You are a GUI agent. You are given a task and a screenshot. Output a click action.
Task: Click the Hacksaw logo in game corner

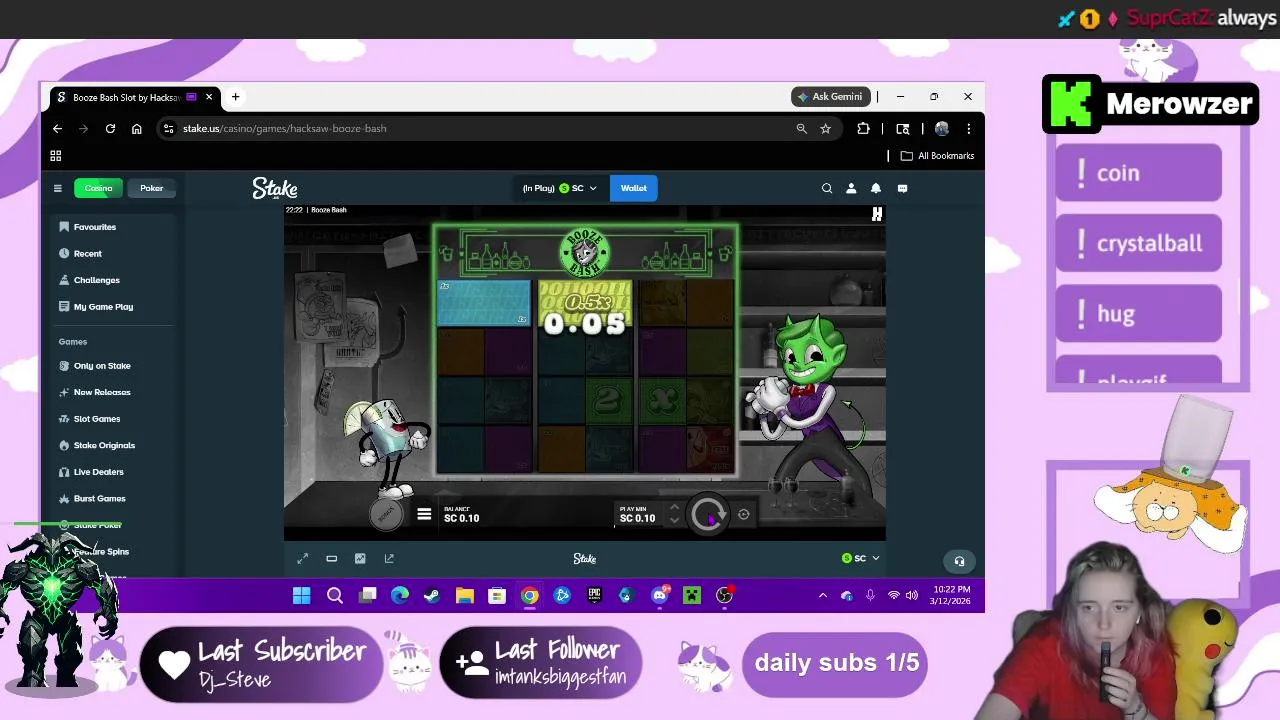(x=877, y=214)
